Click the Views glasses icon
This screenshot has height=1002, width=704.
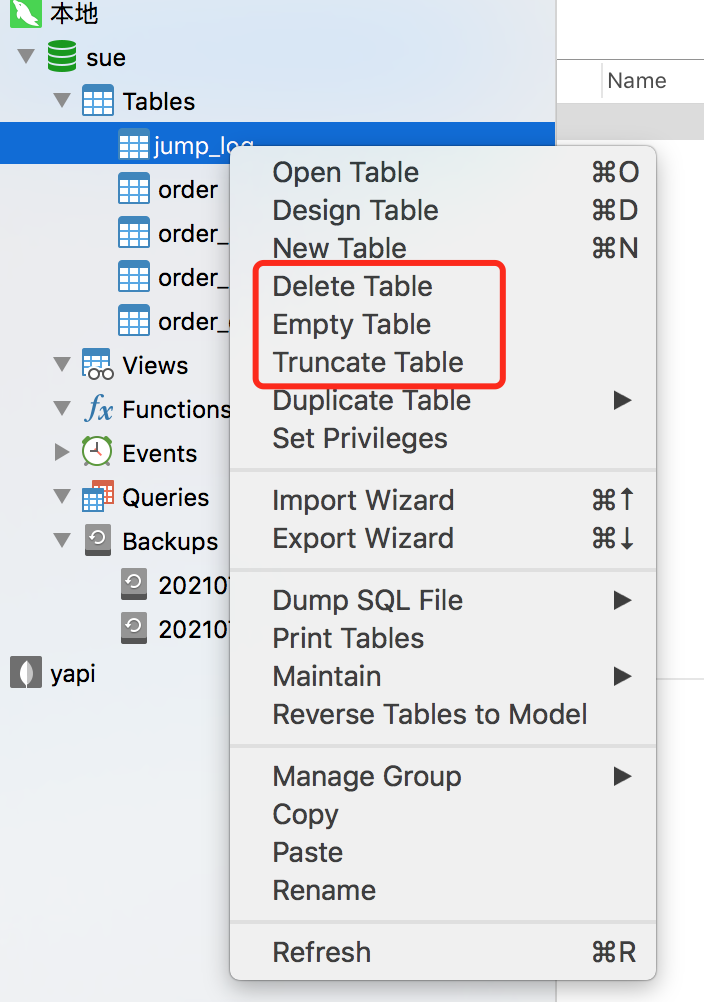click(x=97, y=365)
